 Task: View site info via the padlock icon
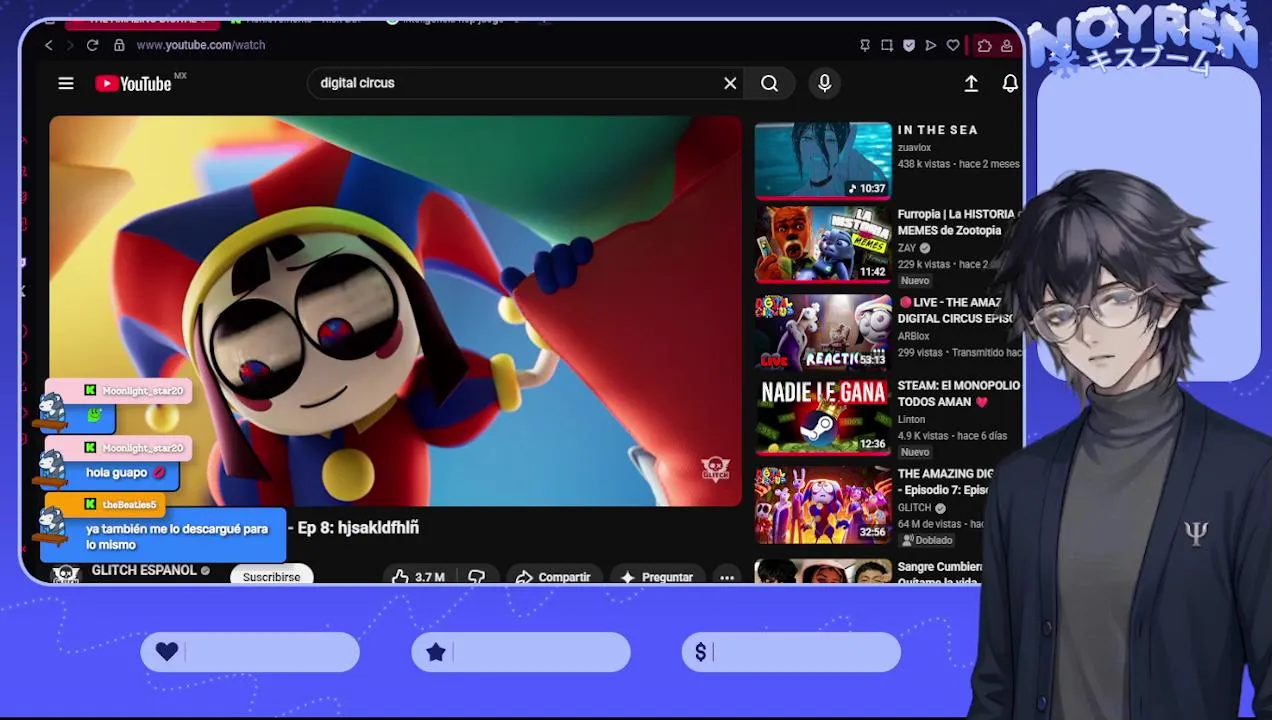pos(119,45)
